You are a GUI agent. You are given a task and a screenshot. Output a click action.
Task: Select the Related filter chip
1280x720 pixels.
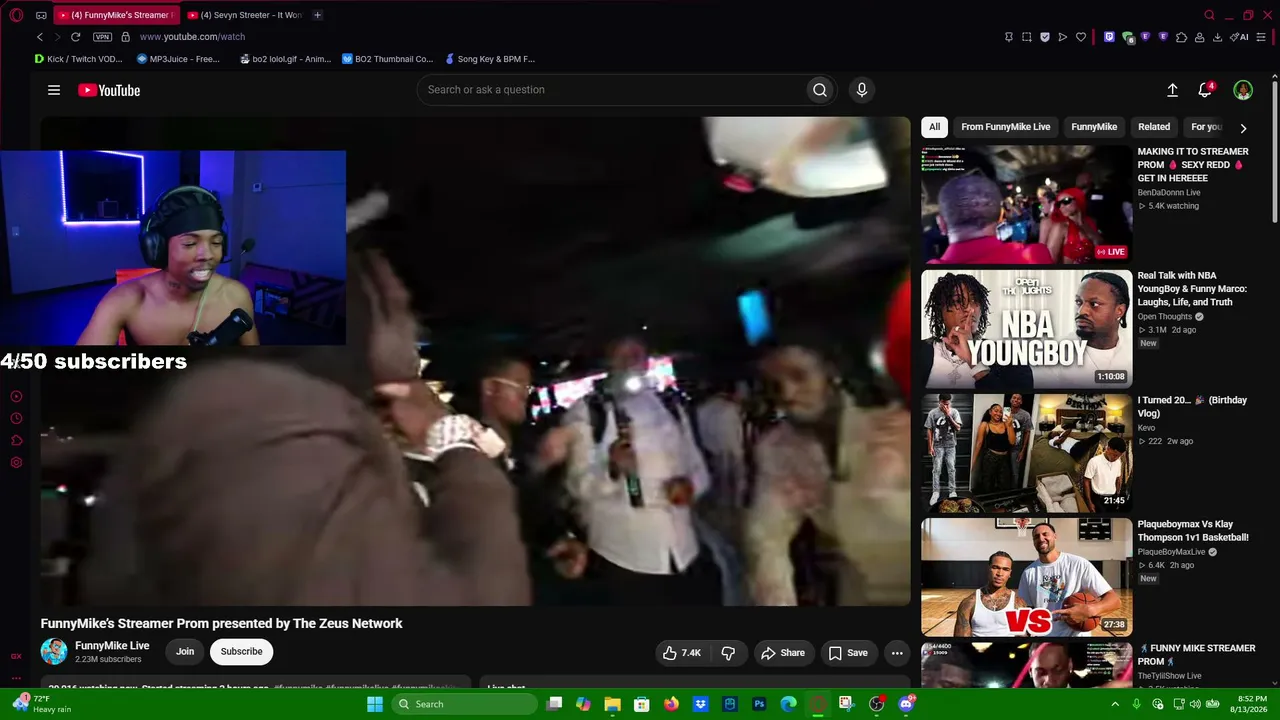(1153, 127)
